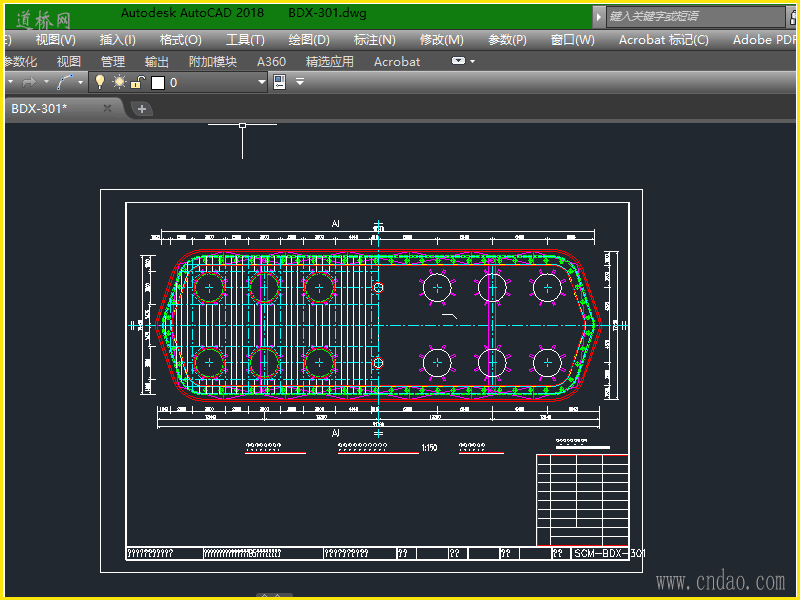The image size is (800, 600).
Task: Expand the customize quick access toolbar arrow
Action: tap(300, 82)
